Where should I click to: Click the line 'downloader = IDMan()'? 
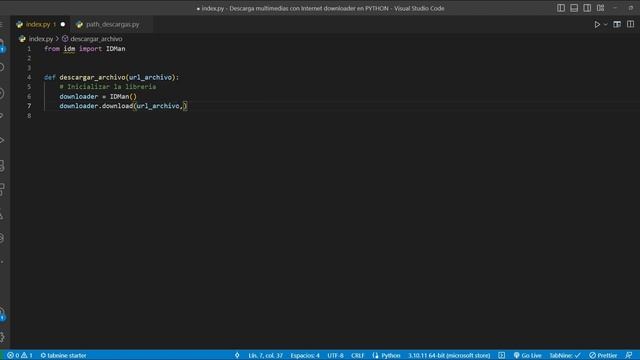pyautogui.click(x=98, y=96)
